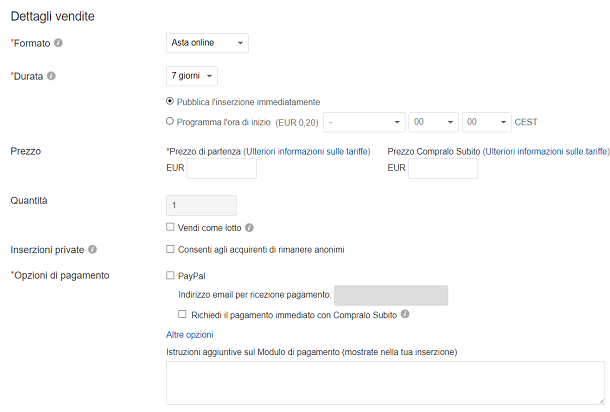
Task: Open info icon for immediate payment option
Action: (405, 314)
